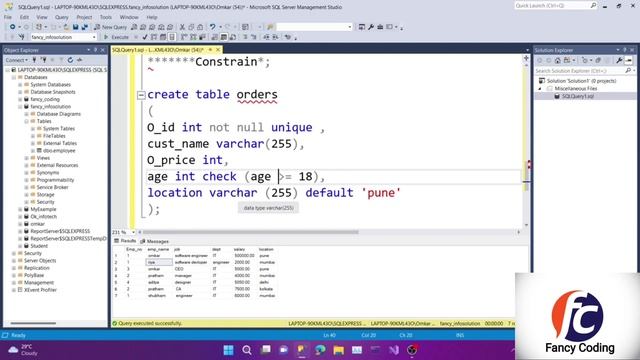Click the editor horizontal scrollbar
The width and height of the screenshot is (640, 360).
click(x=251, y=232)
